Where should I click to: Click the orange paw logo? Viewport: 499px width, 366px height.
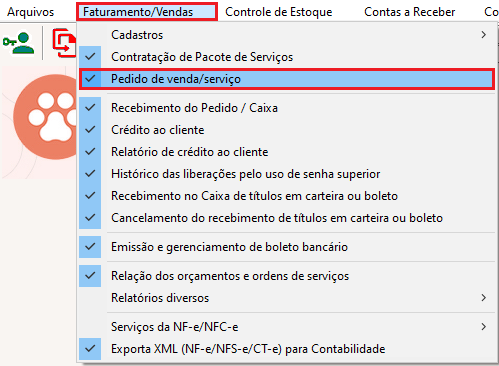point(45,116)
